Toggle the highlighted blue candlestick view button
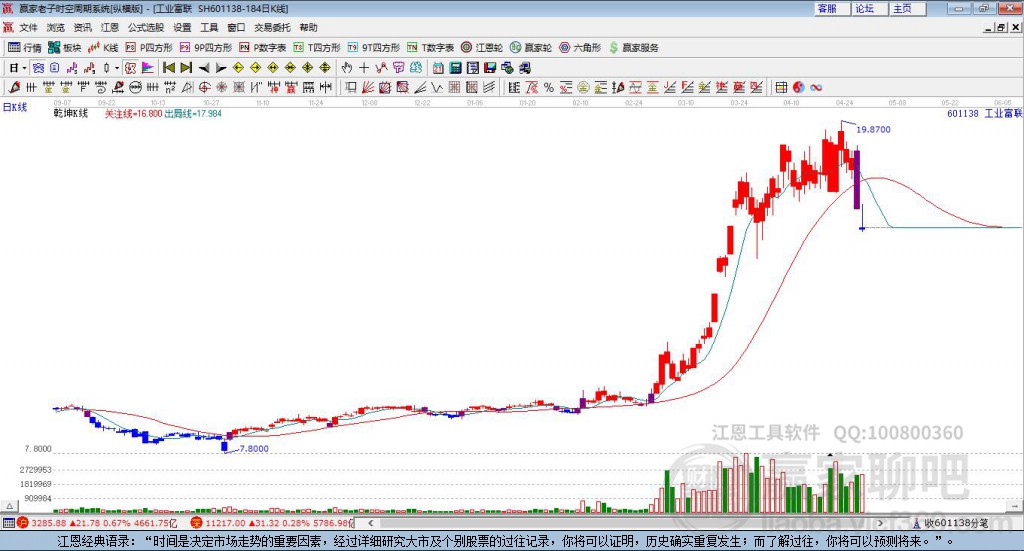 [39, 68]
